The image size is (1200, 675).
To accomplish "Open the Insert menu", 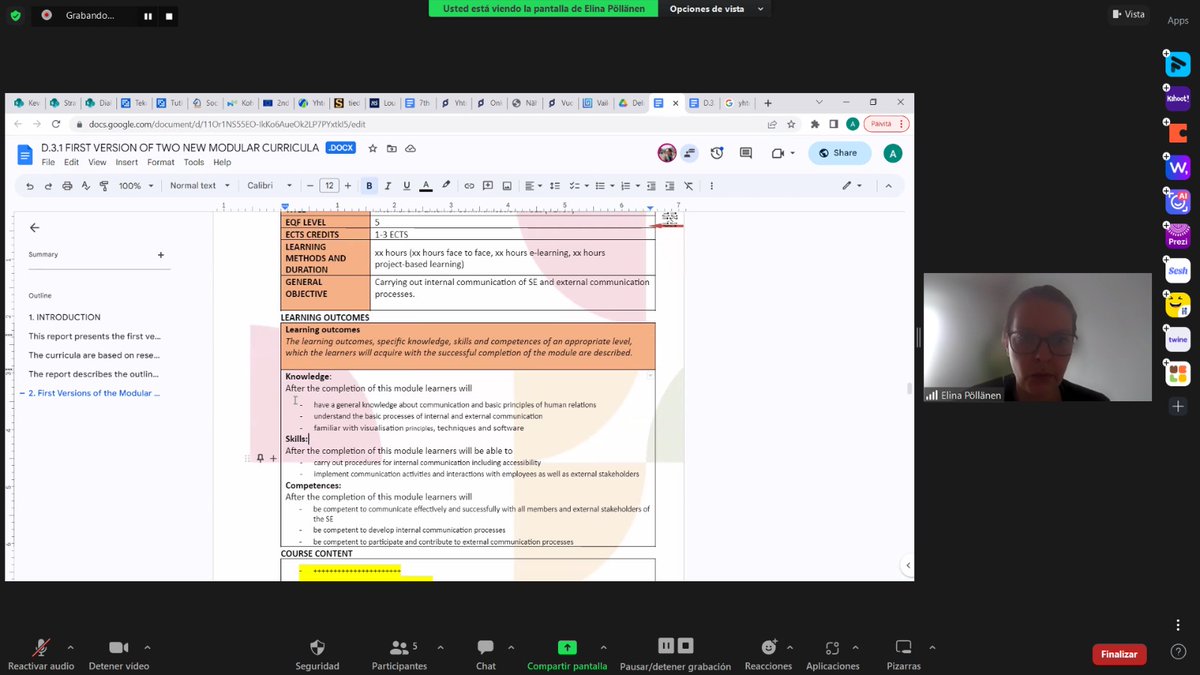I will pos(127,162).
